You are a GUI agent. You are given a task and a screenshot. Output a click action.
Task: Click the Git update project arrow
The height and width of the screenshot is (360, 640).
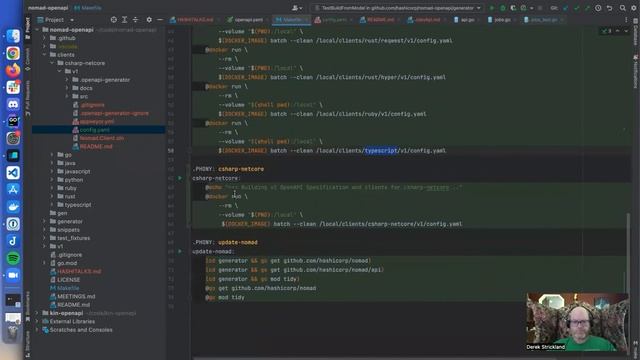click(x=565, y=8)
